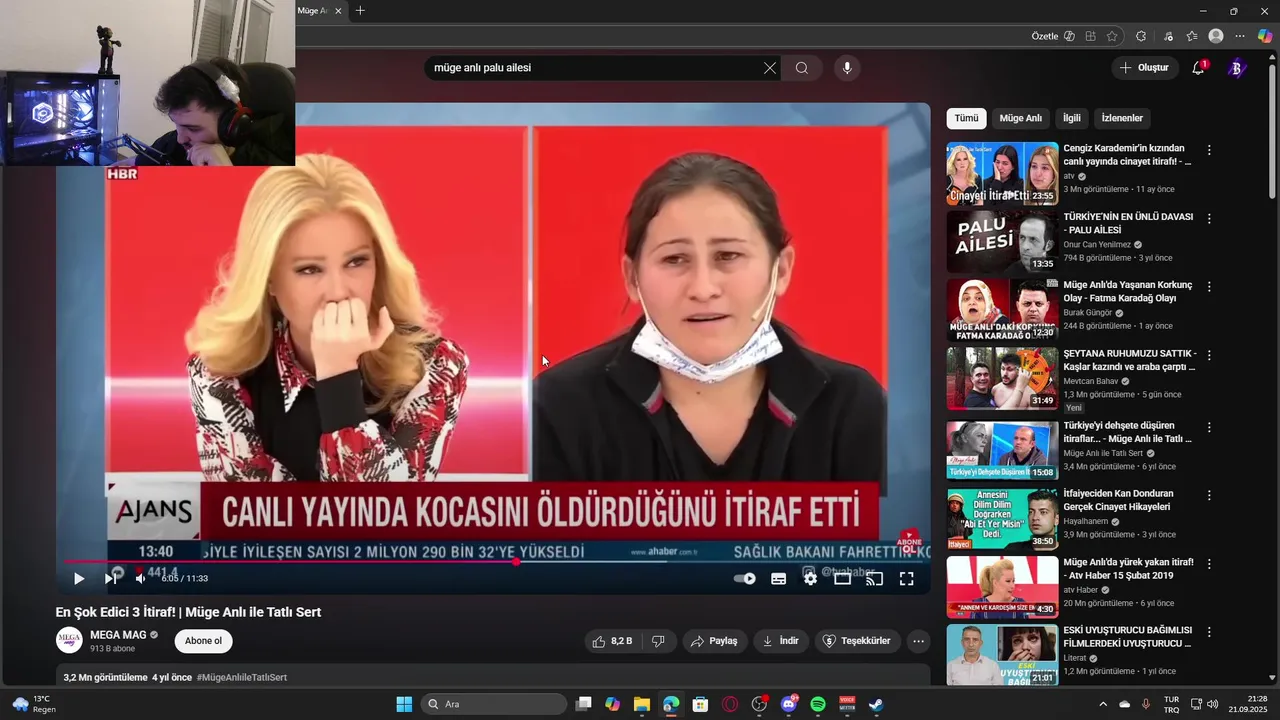
Task: Open the favorites list icon
Action: (x=1192, y=36)
